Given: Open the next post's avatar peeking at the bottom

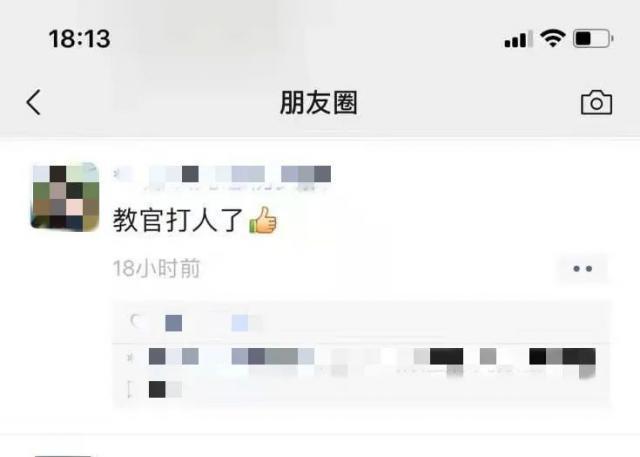Looking at the screenshot, I should (63, 455).
